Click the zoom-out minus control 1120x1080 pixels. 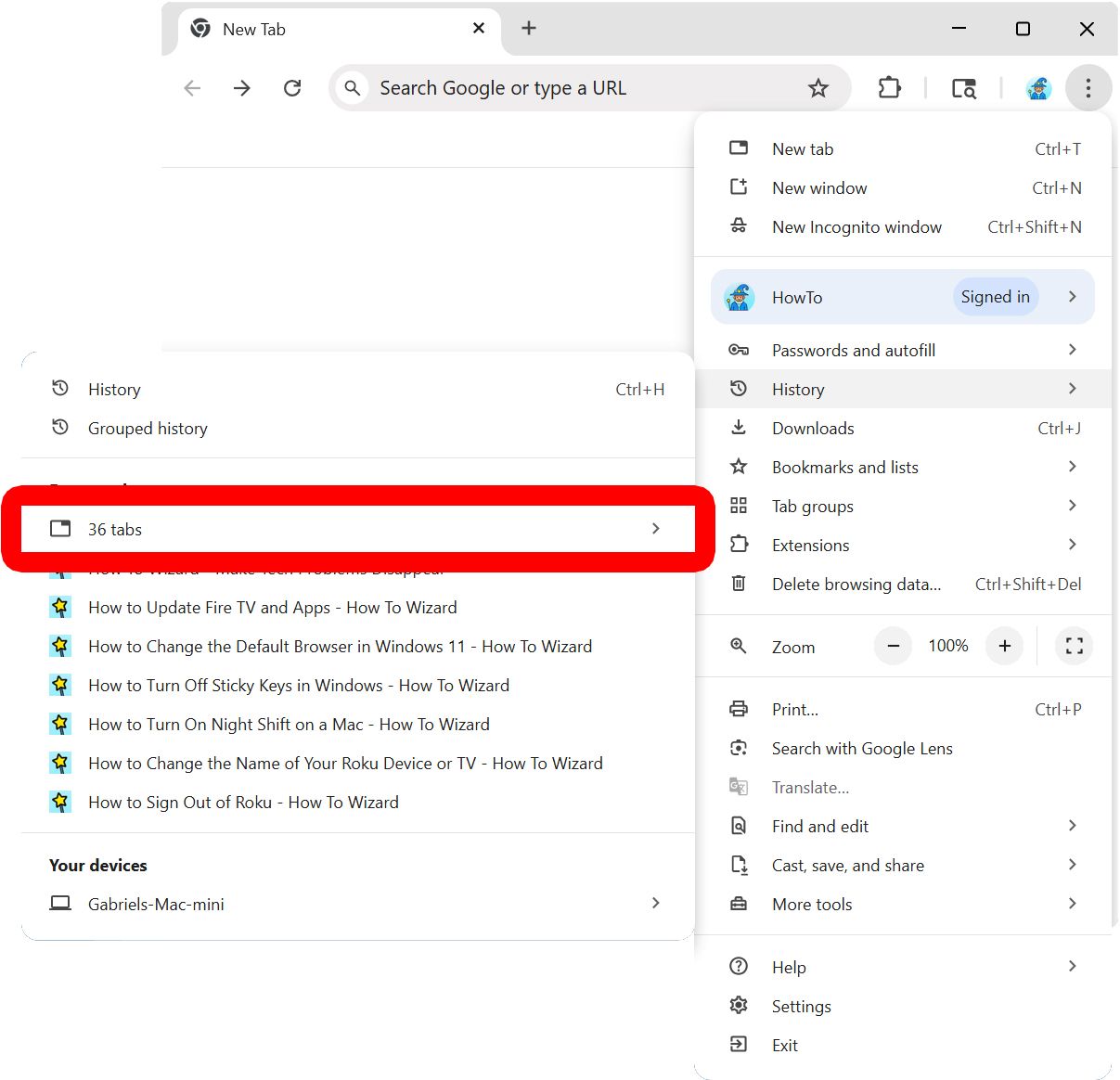tap(893, 646)
